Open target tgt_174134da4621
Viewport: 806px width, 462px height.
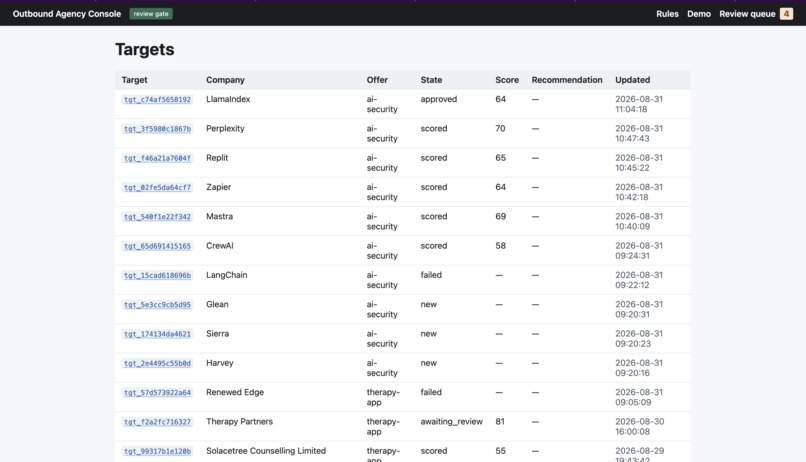[157, 334]
